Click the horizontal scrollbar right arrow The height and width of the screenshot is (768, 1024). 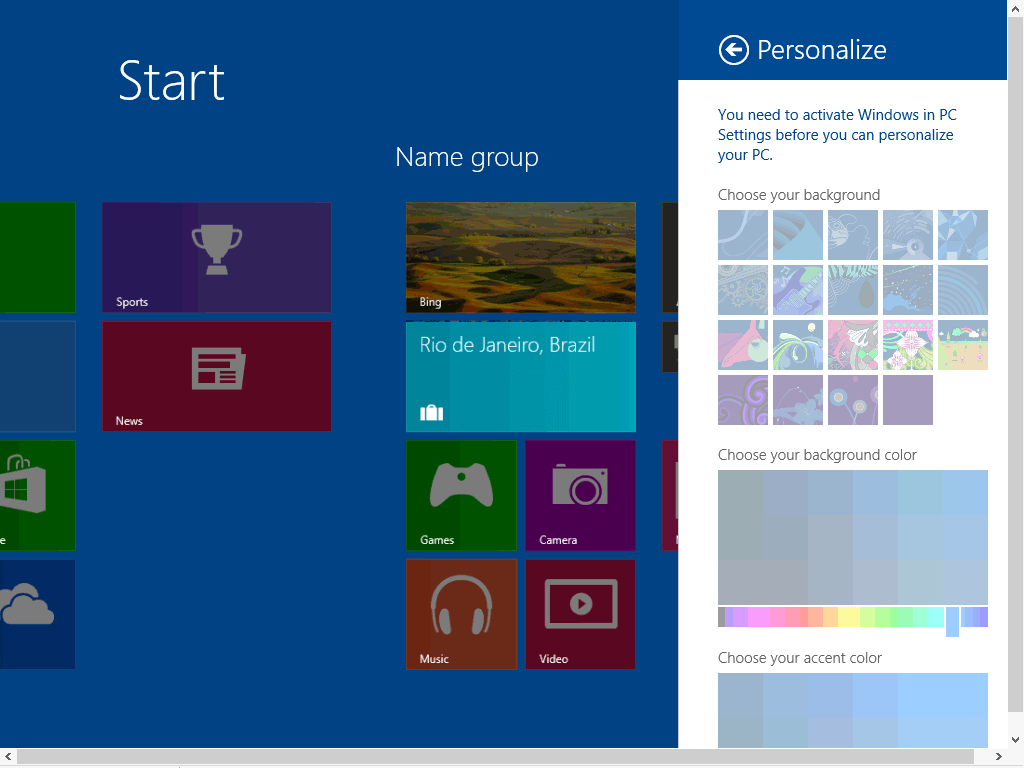[x=999, y=757]
